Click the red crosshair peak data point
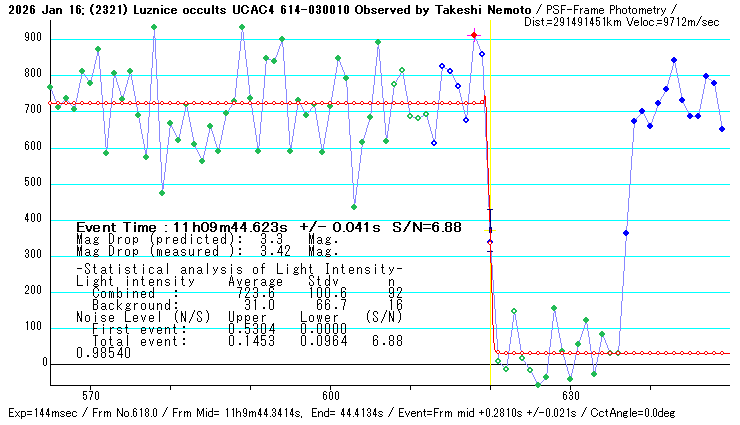Screen dimensions: 740x425 point(474,35)
